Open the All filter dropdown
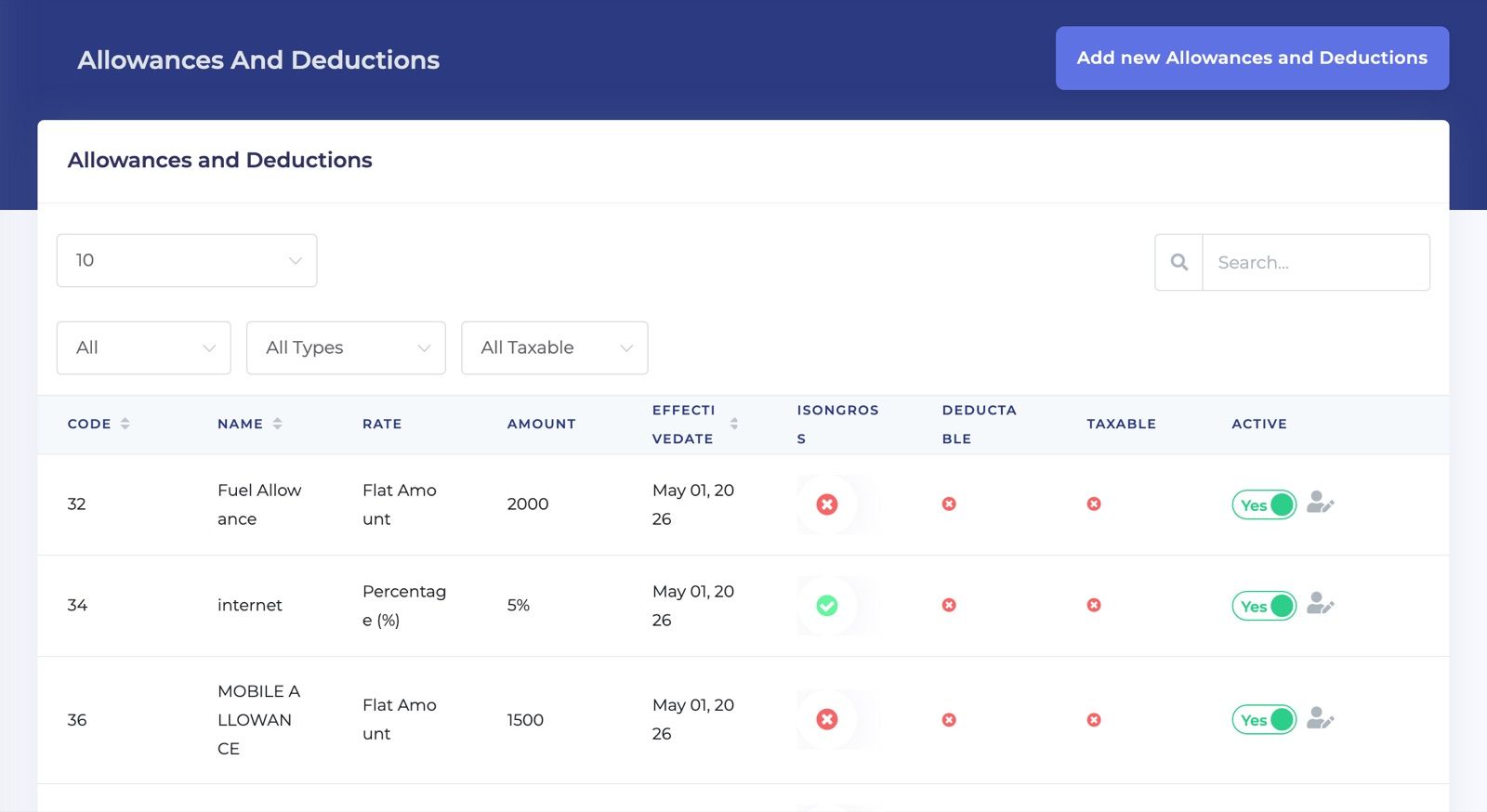The image size is (1487, 812). coord(144,347)
